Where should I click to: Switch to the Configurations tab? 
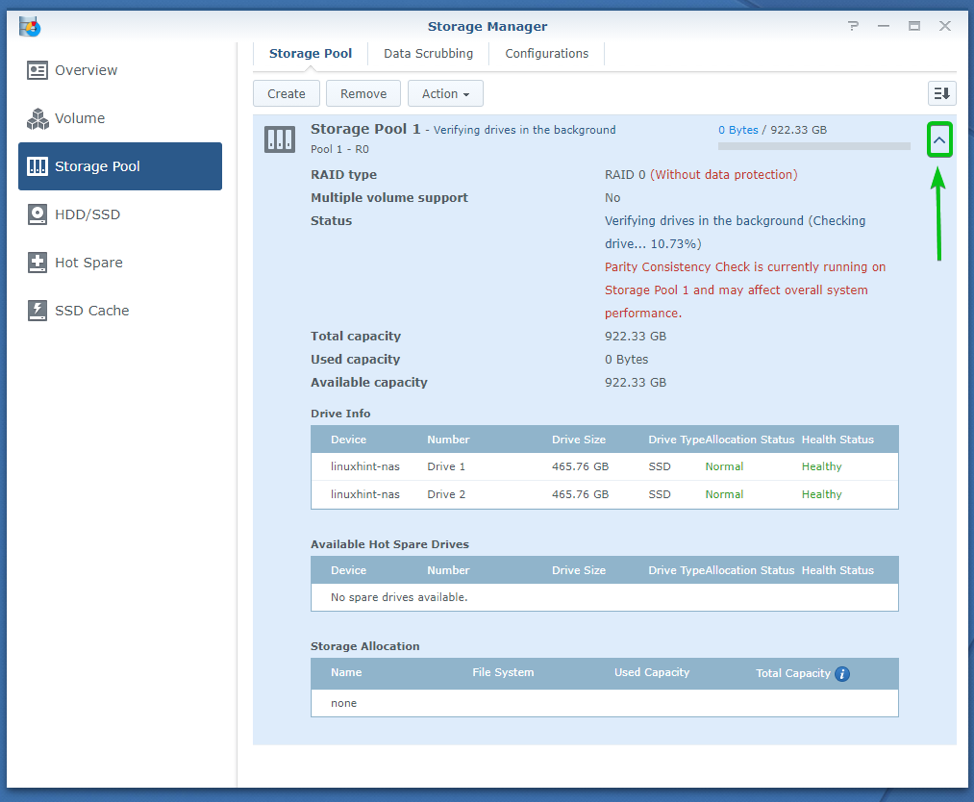tap(546, 54)
